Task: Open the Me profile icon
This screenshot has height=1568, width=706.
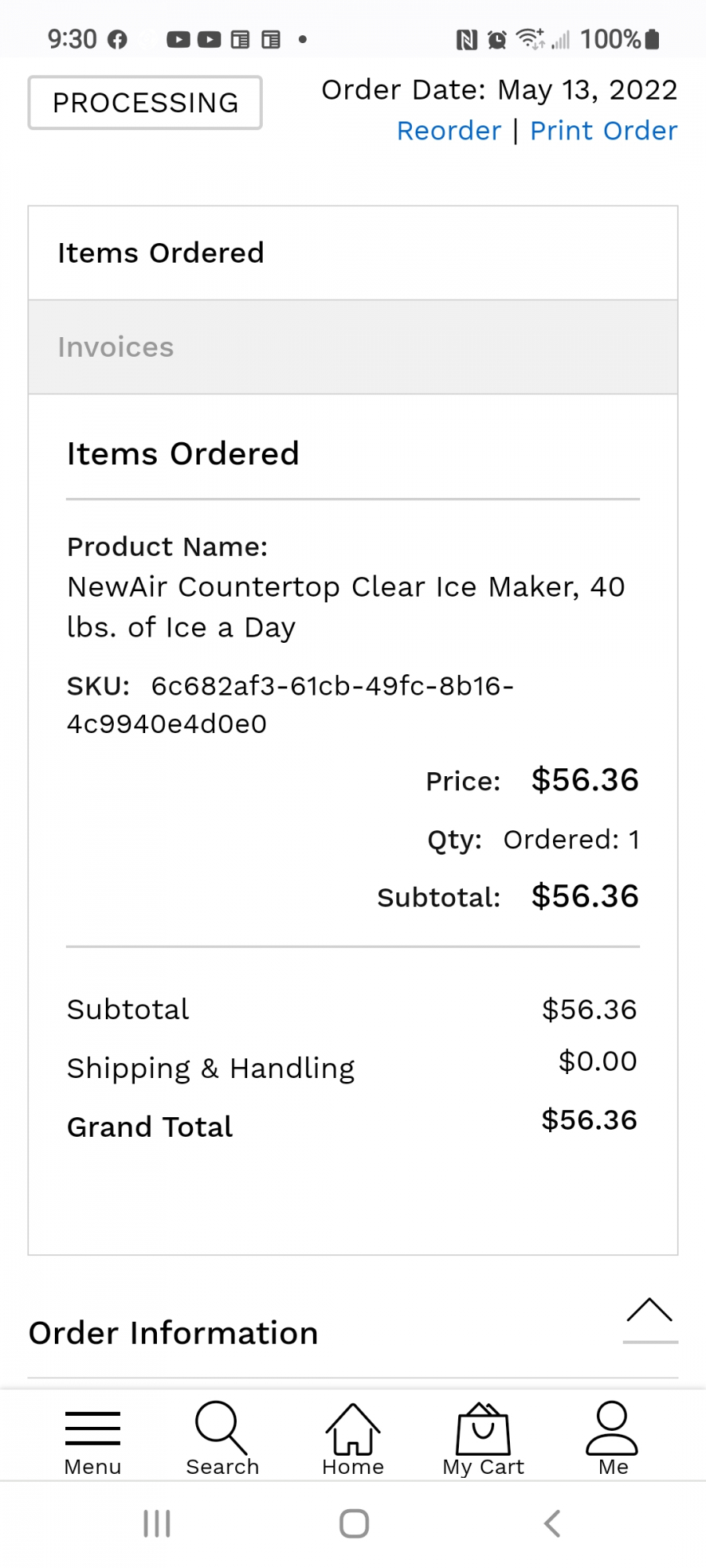Action: [x=613, y=1428]
